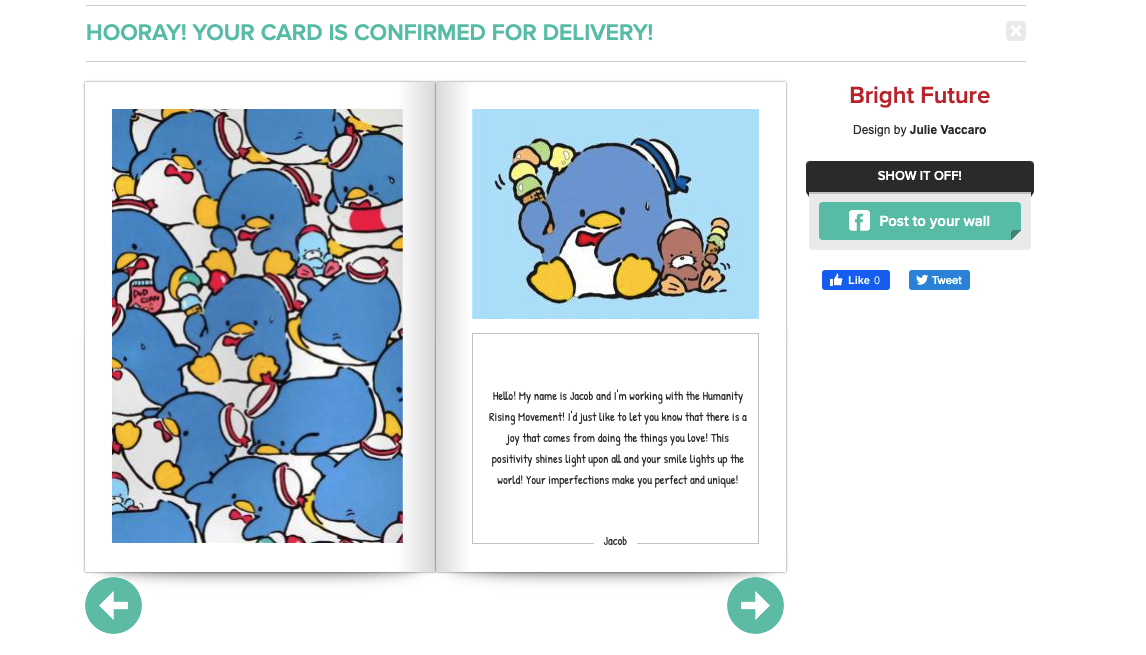The height and width of the screenshot is (655, 1146).
Task: Open the designer Julie Vaccaro link
Action: 947,129
